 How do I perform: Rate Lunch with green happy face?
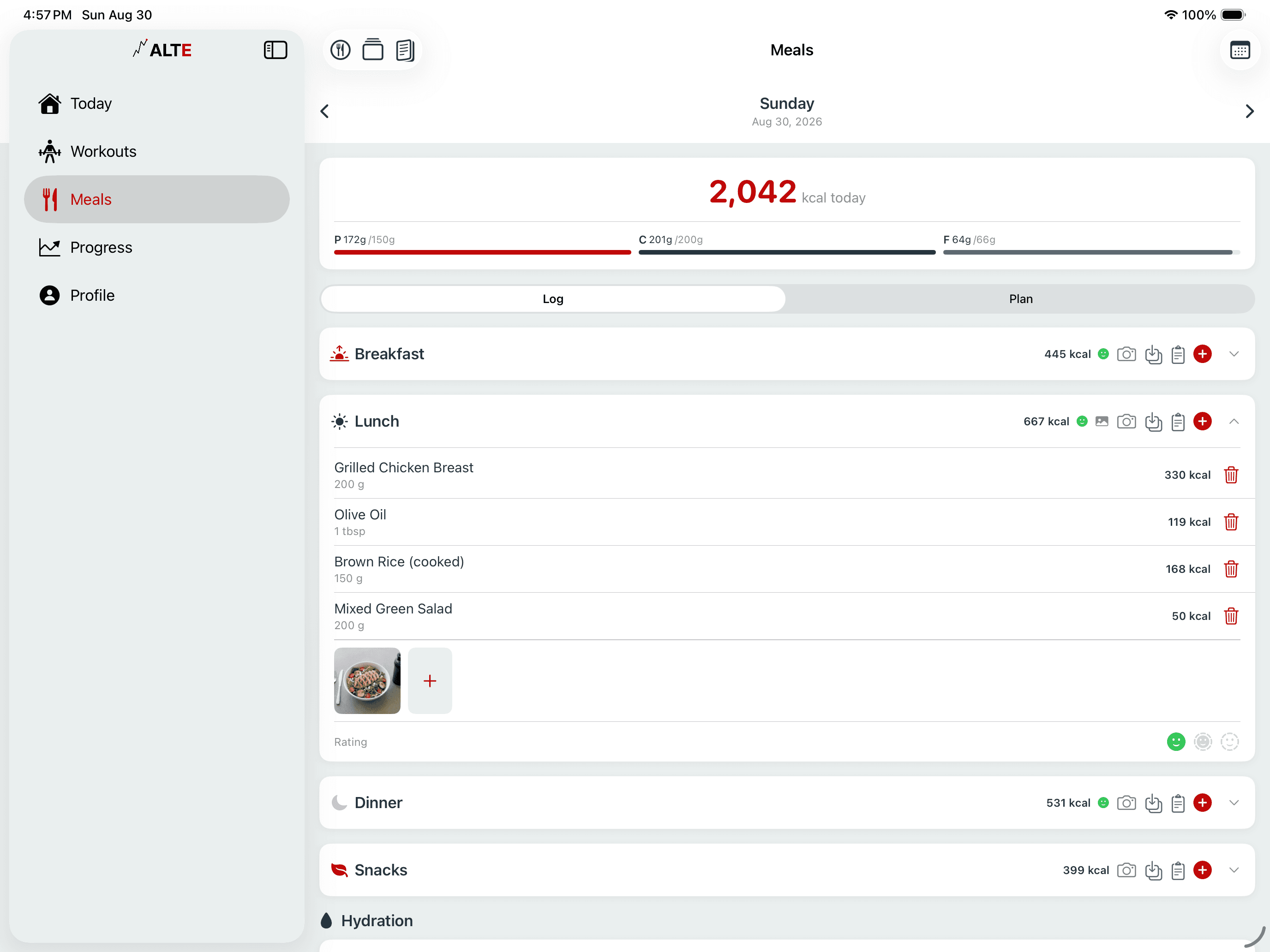[1176, 742]
